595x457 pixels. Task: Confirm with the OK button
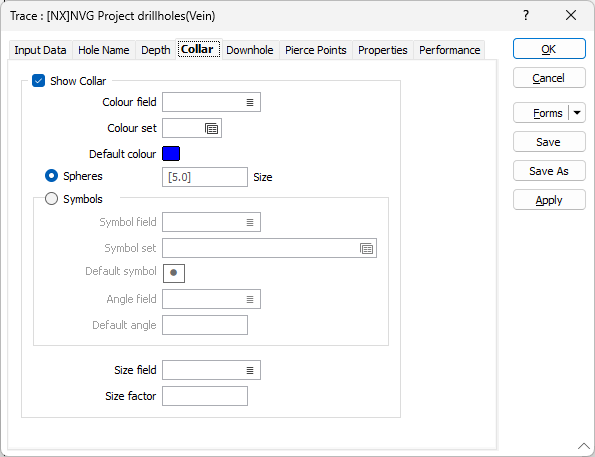pyautogui.click(x=549, y=49)
